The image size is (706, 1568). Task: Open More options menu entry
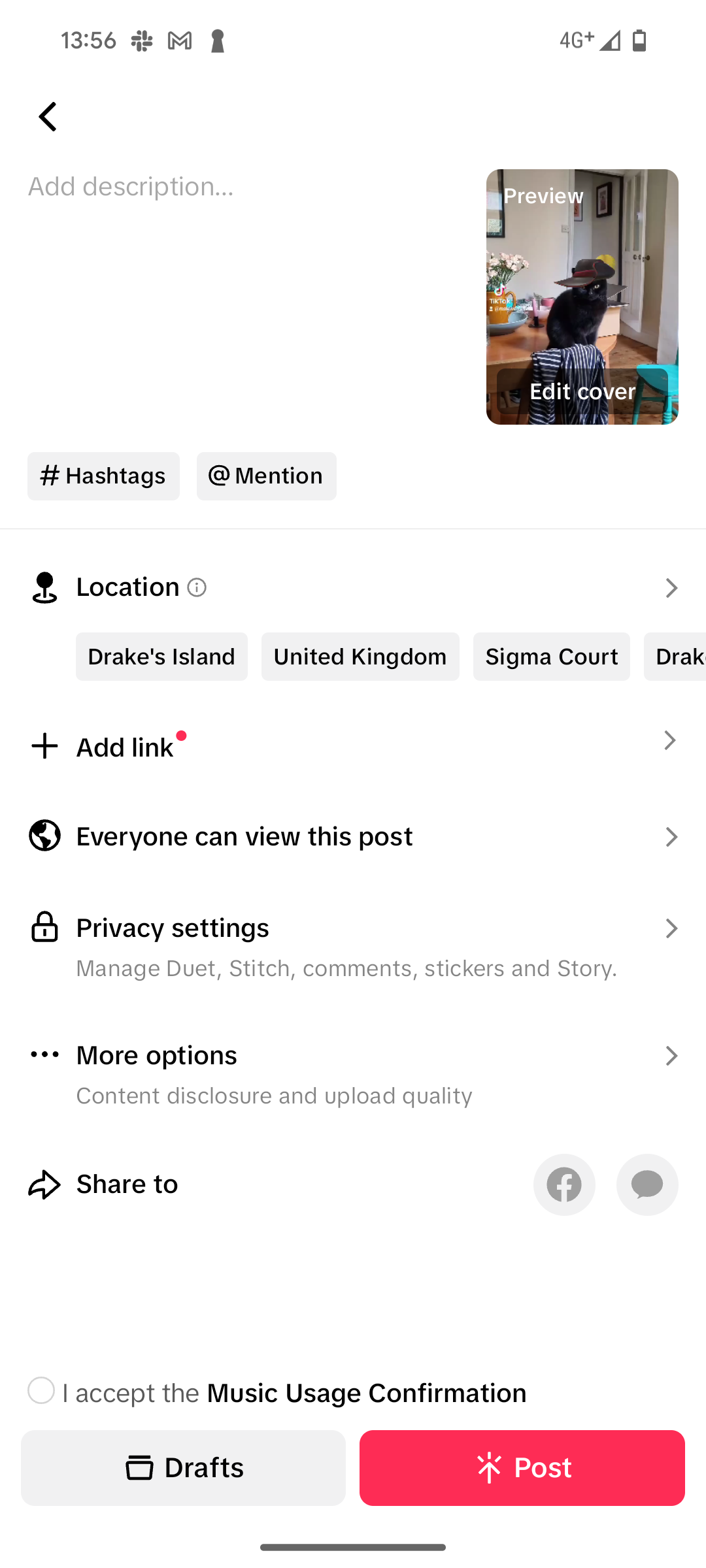coord(157,1056)
